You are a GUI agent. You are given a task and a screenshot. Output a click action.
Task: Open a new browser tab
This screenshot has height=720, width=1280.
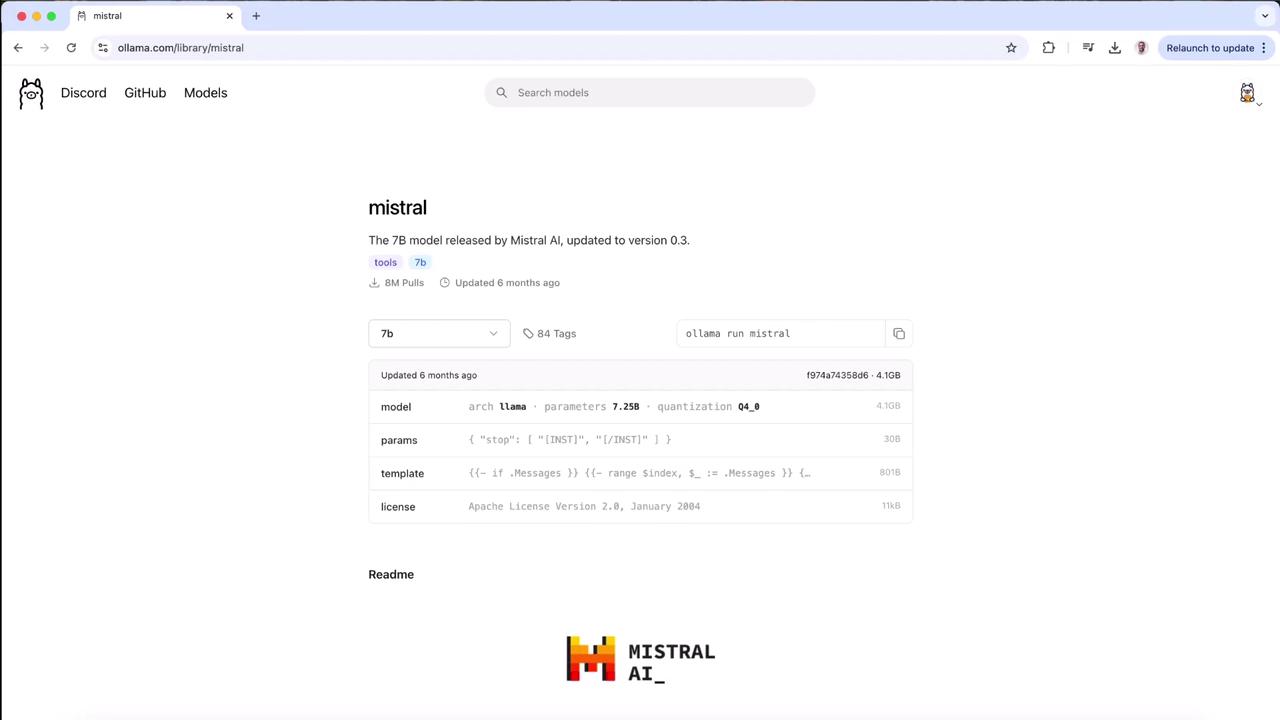(256, 16)
